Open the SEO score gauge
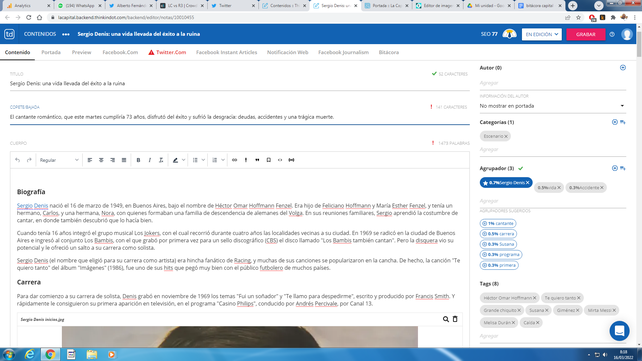642x361 pixels. point(509,34)
